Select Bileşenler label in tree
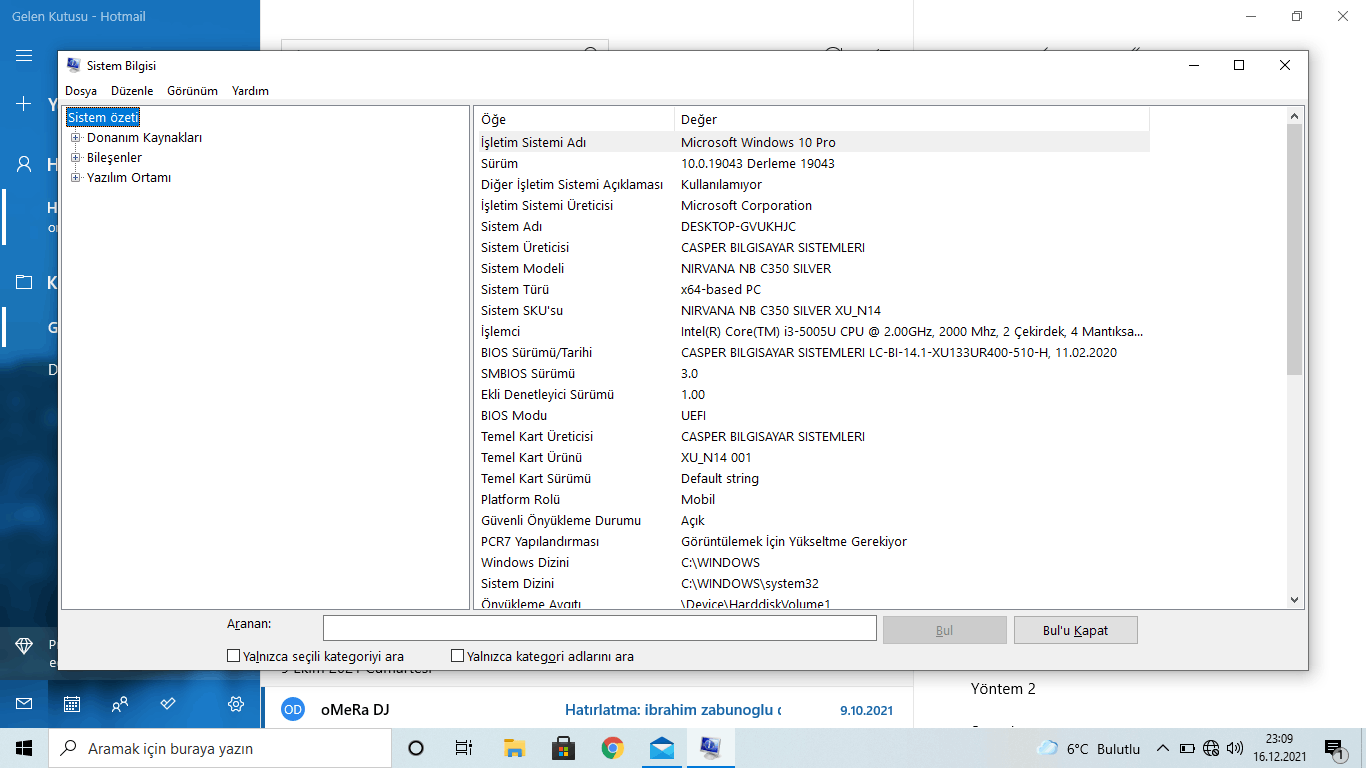 point(114,158)
